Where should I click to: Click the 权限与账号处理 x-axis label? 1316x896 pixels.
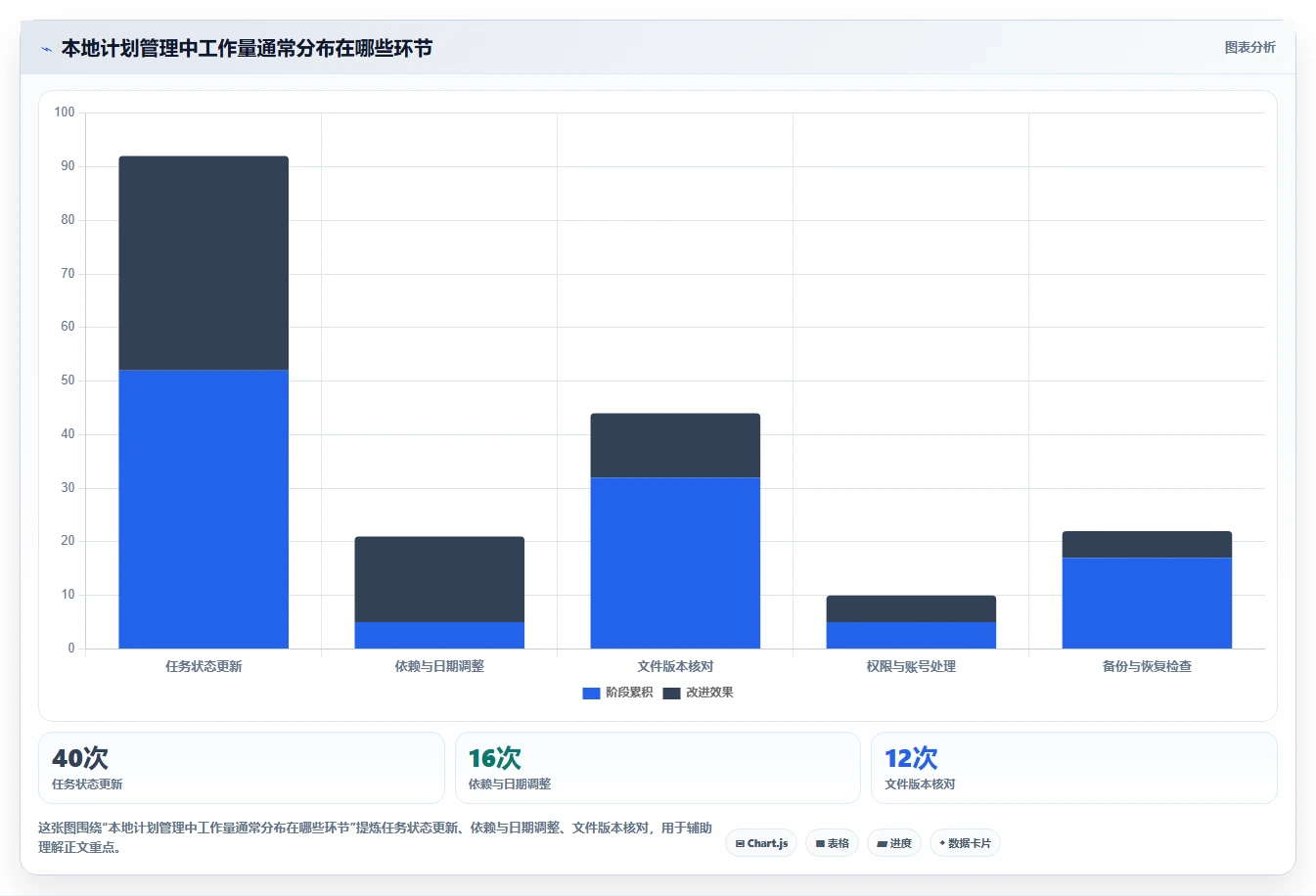pyautogui.click(x=911, y=666)
